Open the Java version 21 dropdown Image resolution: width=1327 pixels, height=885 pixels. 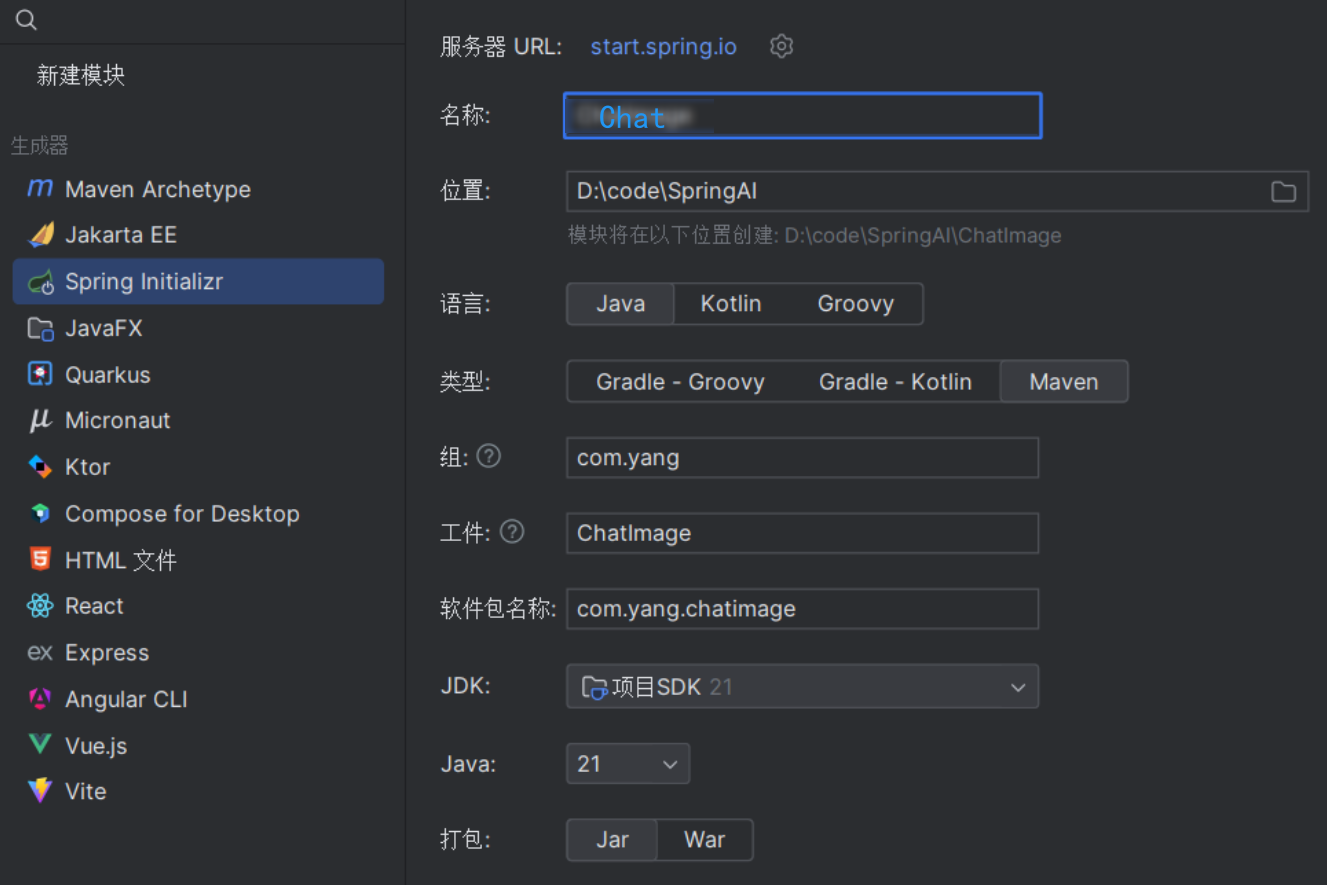(628, 764)
